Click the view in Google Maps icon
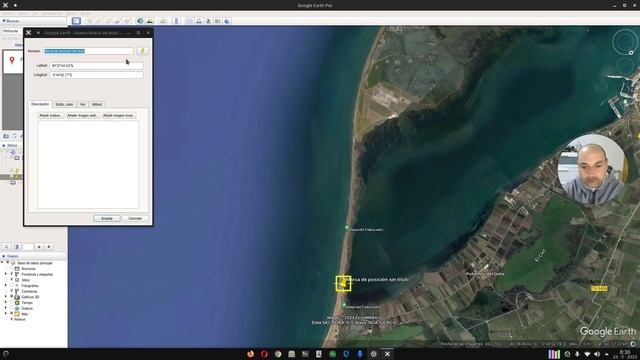The image size is (640, 360). click(x=218, y=20)
